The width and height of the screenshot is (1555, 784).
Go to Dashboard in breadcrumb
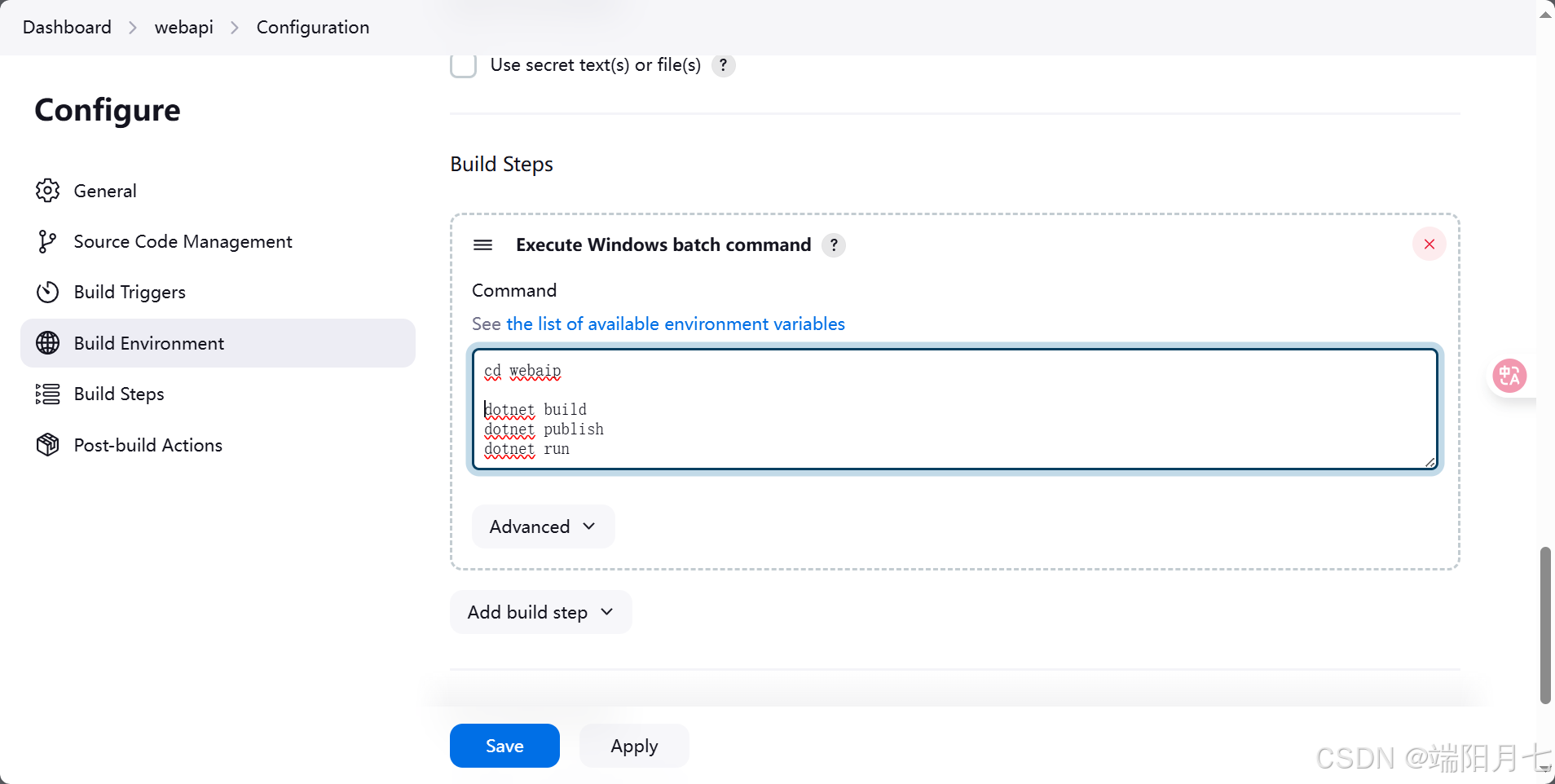(67, 28)
